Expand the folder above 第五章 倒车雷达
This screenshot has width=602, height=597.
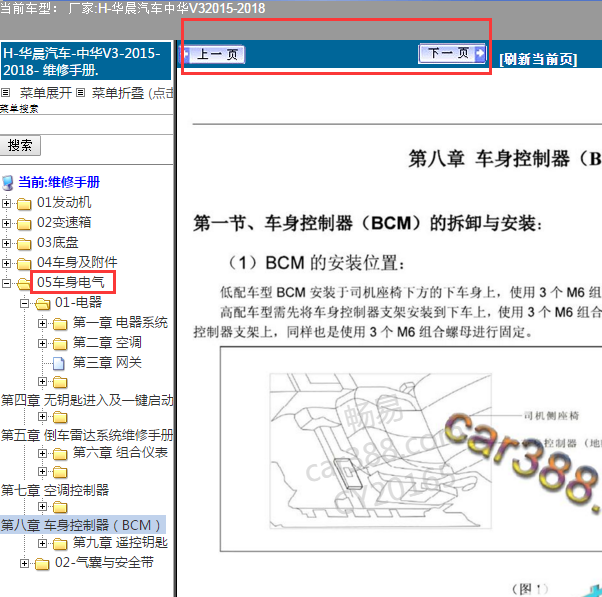pos(42,417)
